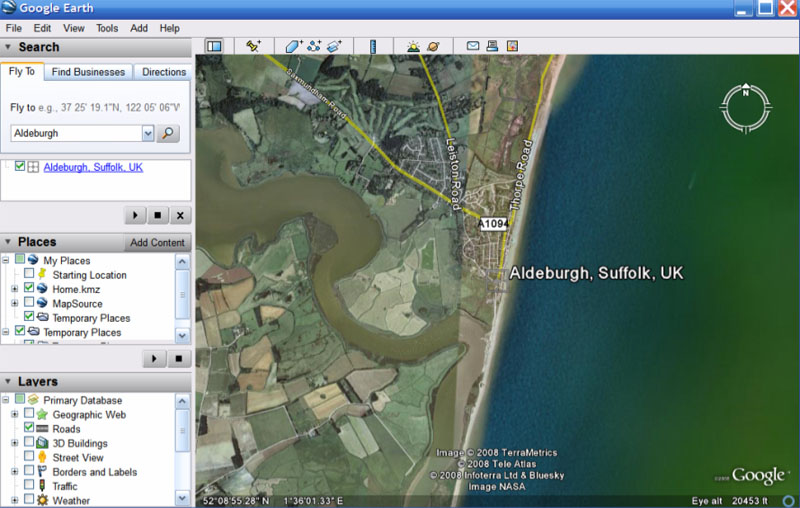Click the Aldeburgh, Suffolk, UK map label

click(596, 273)
